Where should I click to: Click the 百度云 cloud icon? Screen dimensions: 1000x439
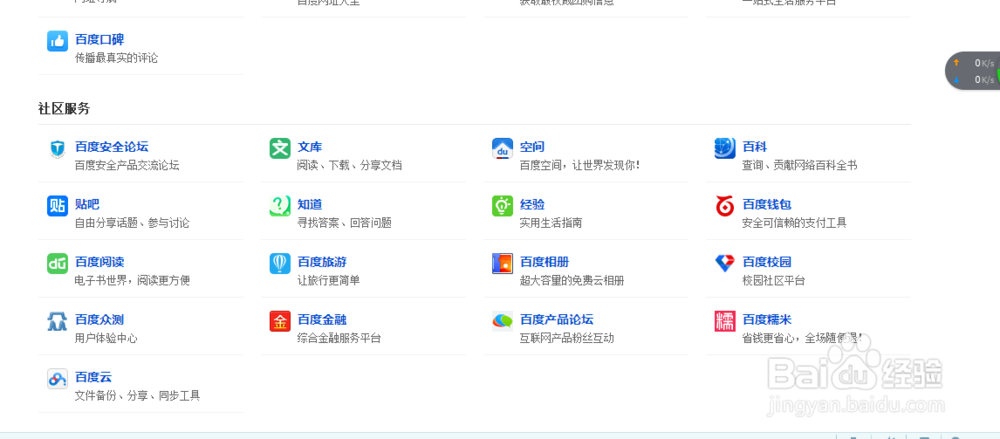pyautogui.click(x=57, y=378)
